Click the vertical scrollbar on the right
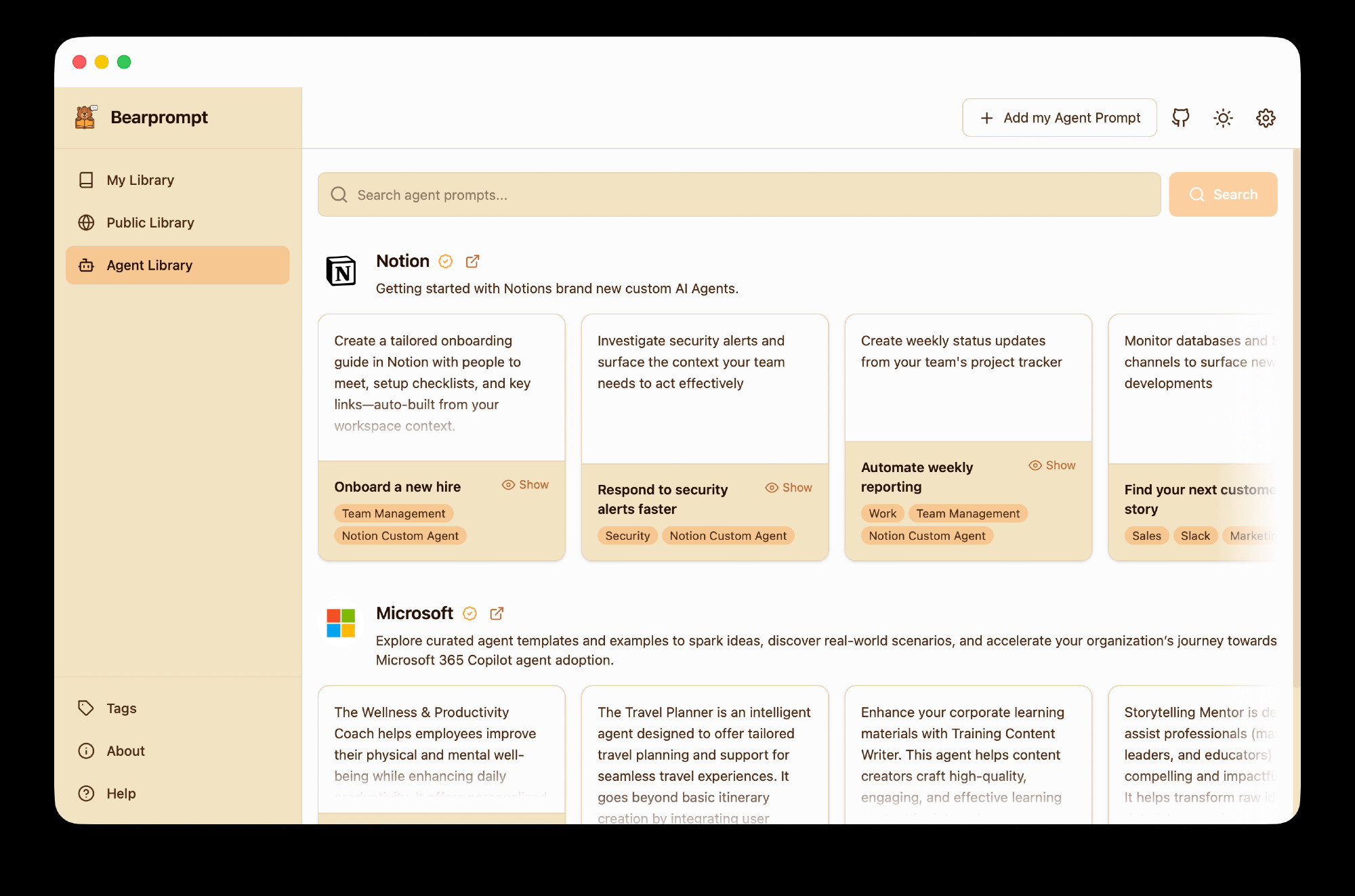1355x896 pixels. pos(1296,406)
